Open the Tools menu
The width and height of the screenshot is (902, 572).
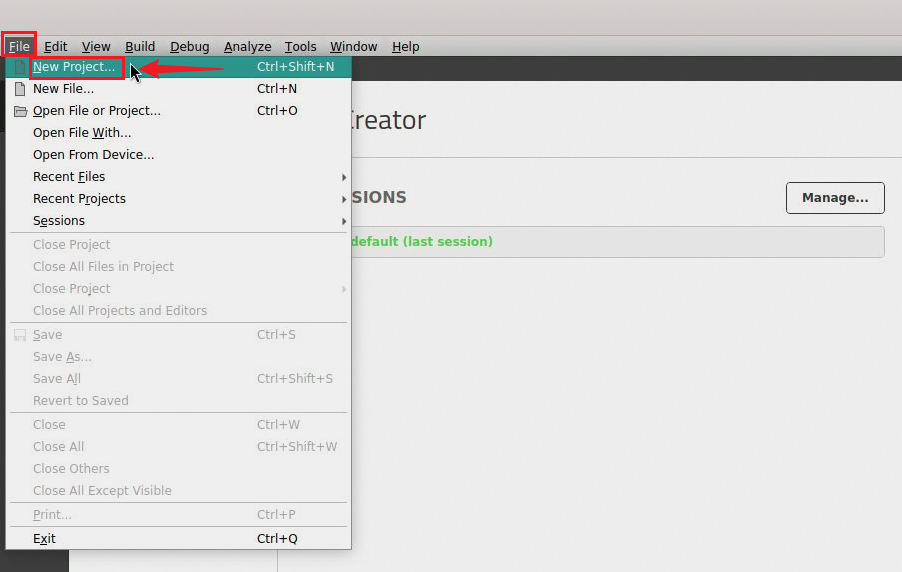(300, 47)
